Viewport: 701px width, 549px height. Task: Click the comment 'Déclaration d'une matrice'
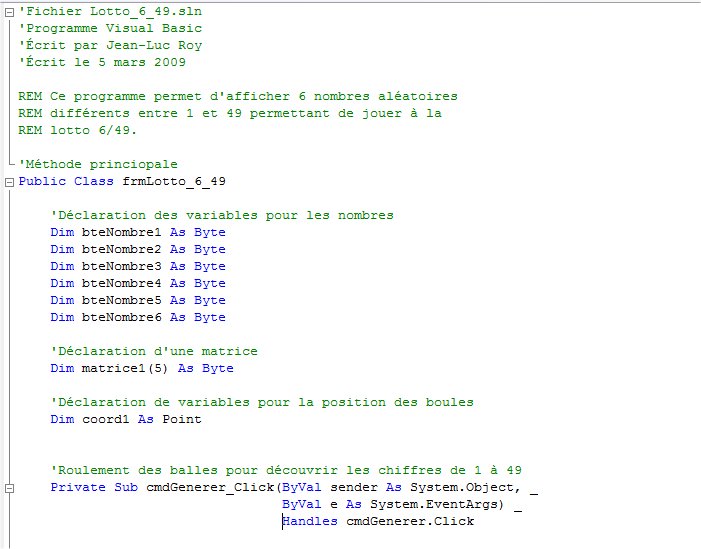tap(154, 351)
